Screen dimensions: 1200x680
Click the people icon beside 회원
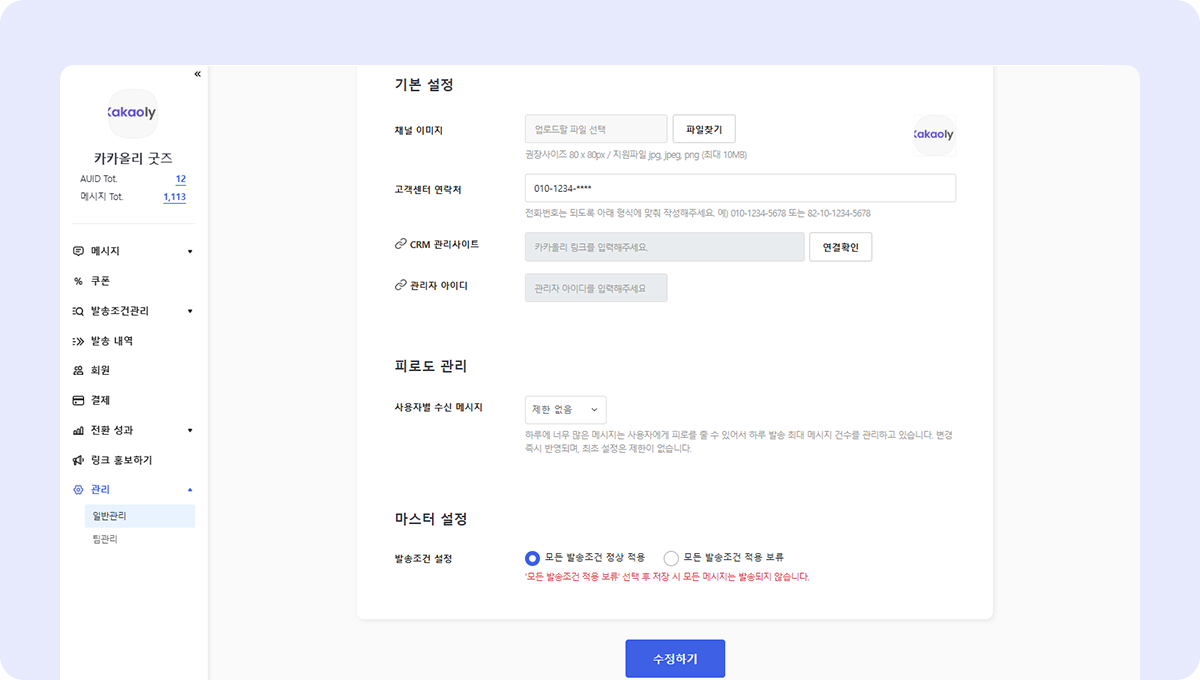(78, 370)
